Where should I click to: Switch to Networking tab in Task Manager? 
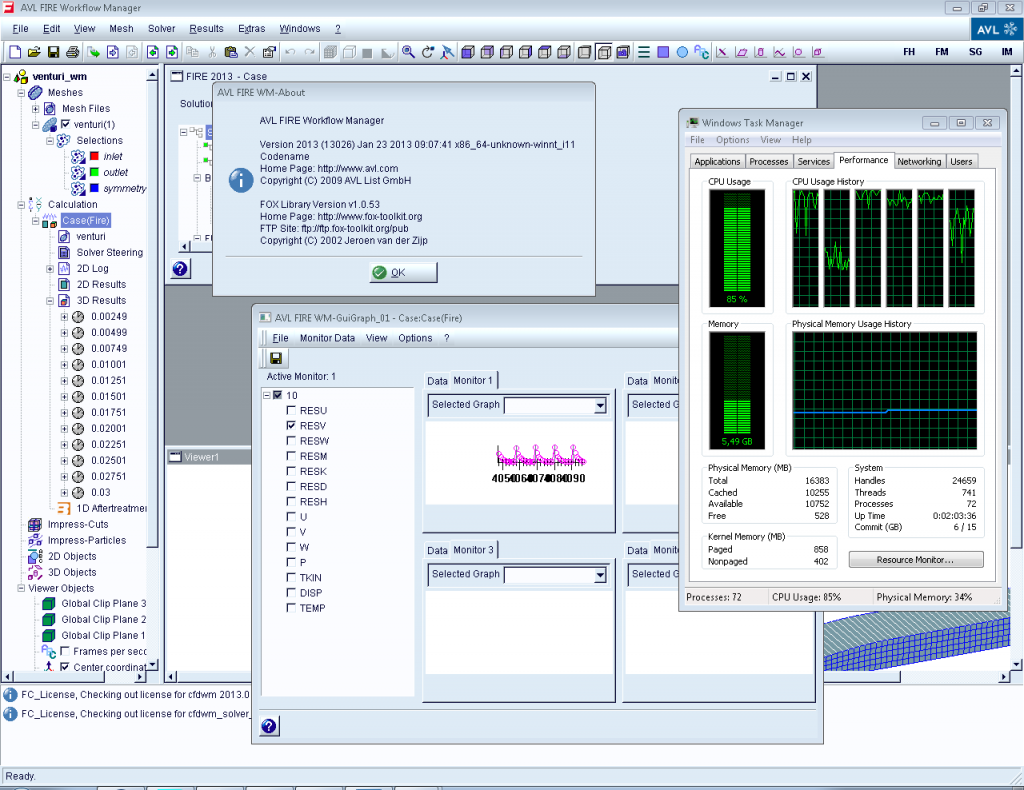tap(919, 161)
